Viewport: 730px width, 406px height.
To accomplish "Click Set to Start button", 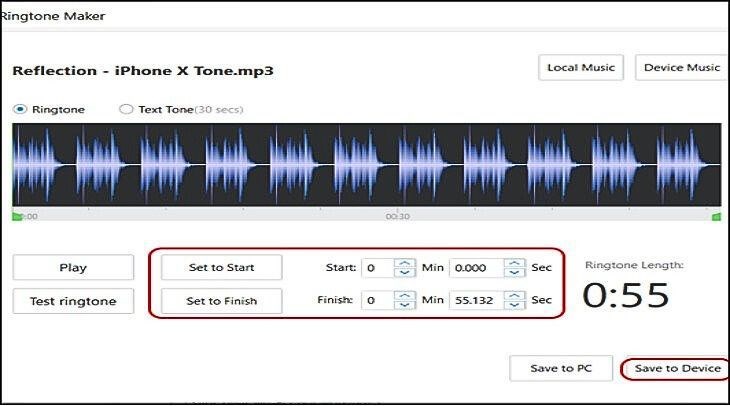I will point(221,268).
